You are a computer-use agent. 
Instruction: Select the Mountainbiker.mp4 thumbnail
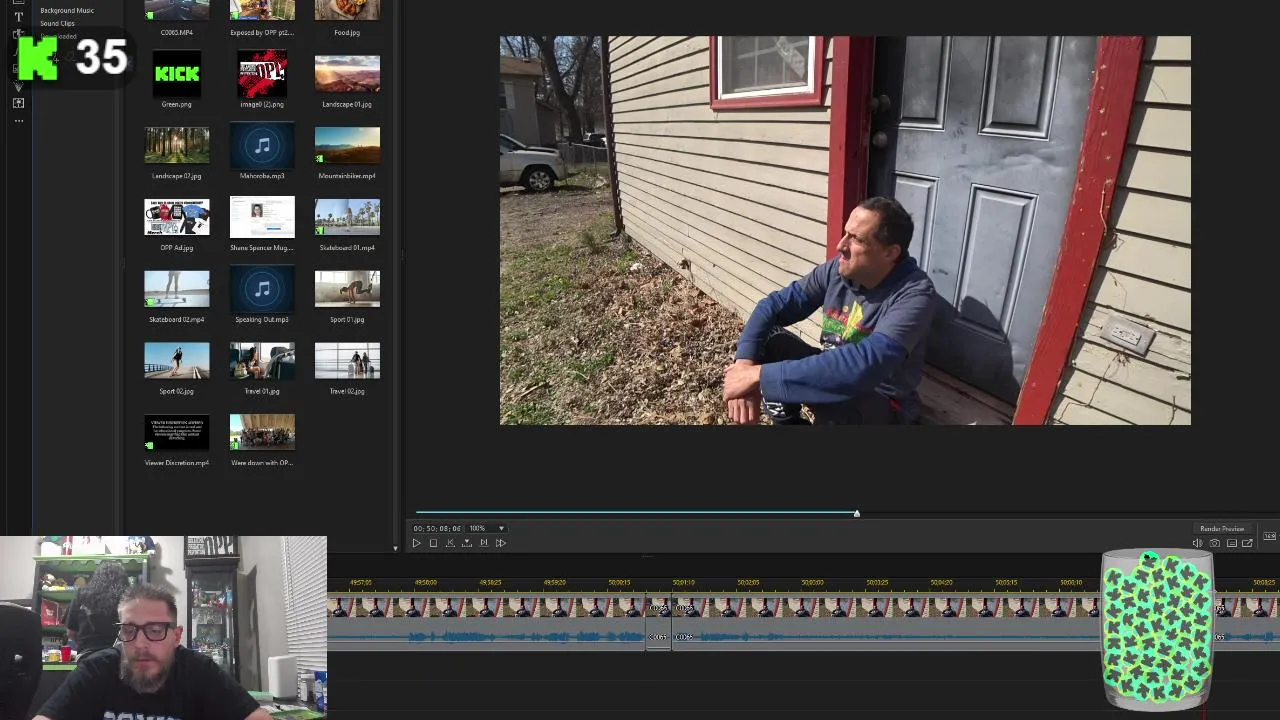347,145
